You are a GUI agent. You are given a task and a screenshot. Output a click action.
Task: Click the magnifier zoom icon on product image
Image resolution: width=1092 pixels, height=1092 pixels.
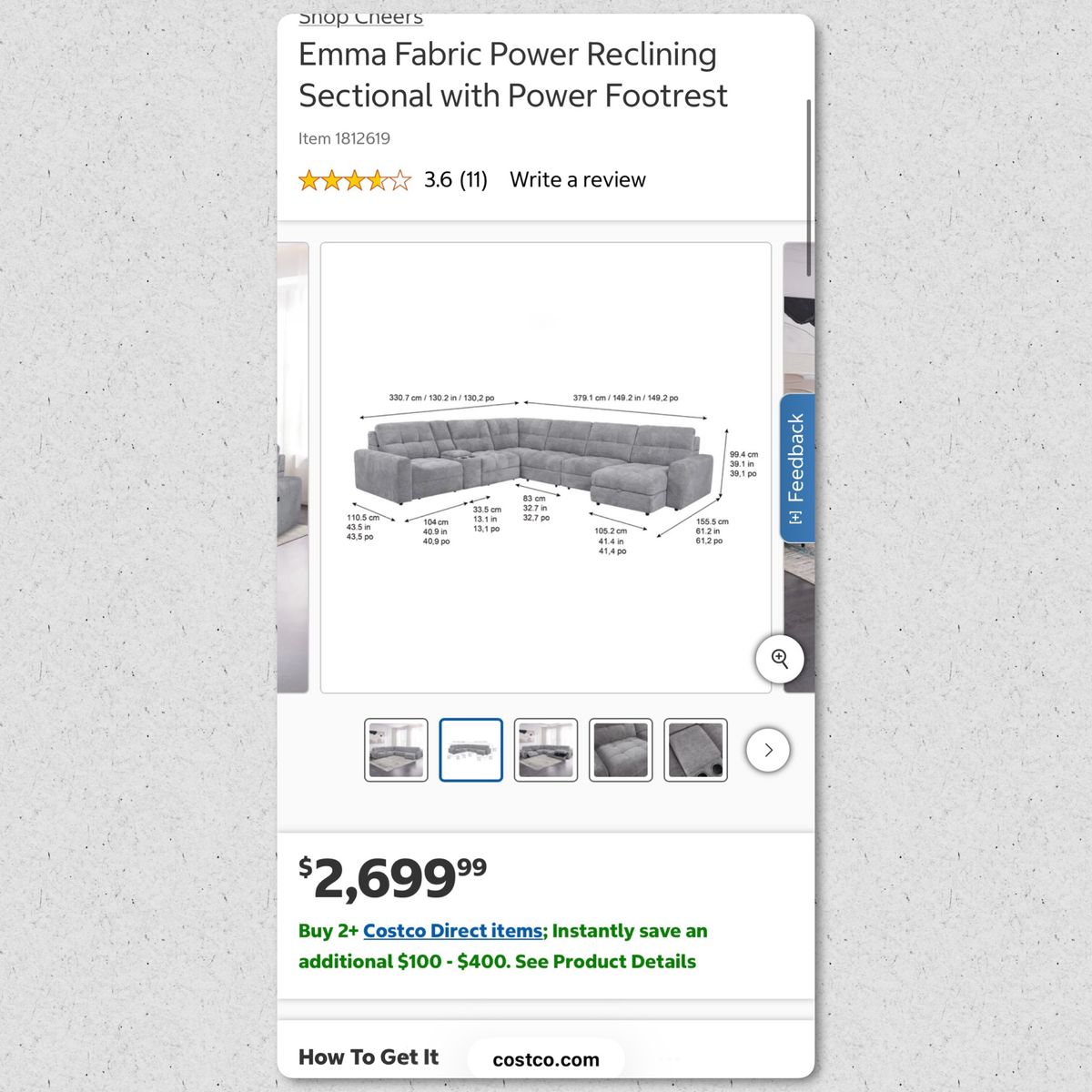(780, 659)
